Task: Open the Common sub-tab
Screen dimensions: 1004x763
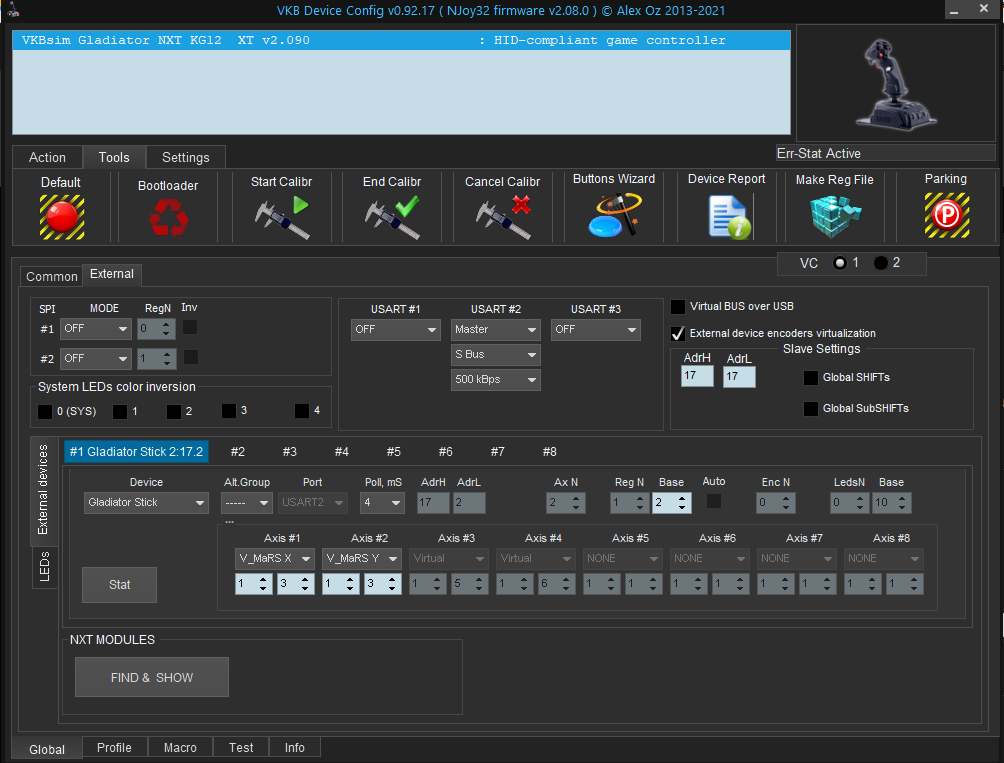Action: pyautogui.click(x=51, y=277)
